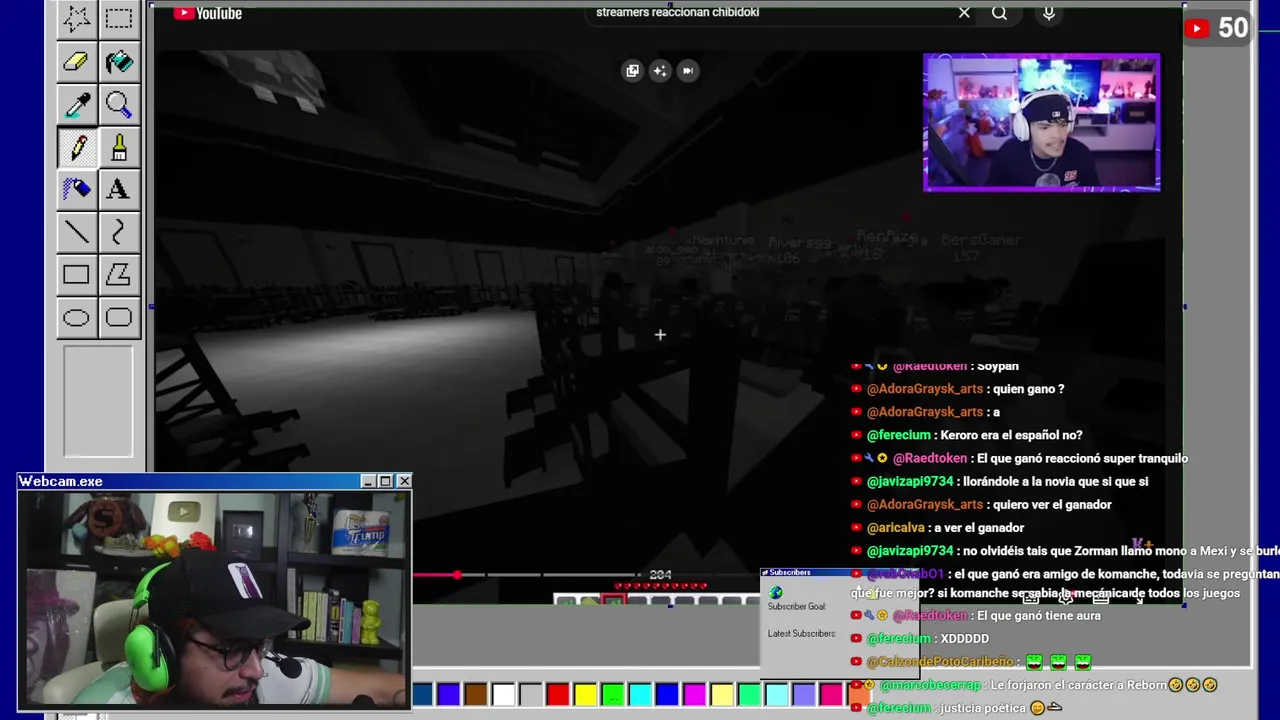Select the Ellipse shape tool
The width and height of the screenshot is (1280, 720).
pyautogui.click(x=76, y=318)
